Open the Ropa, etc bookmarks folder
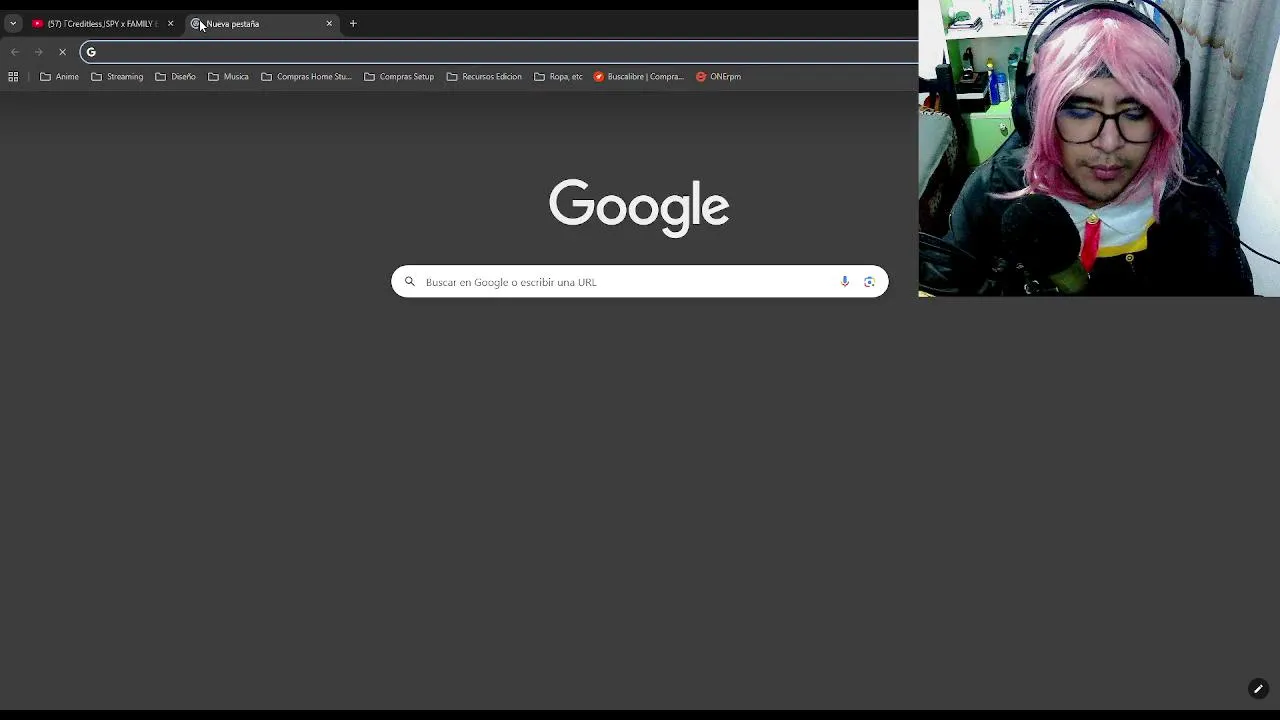Image resolution: width=1280 pixels, height=720 pixels. 558,76
